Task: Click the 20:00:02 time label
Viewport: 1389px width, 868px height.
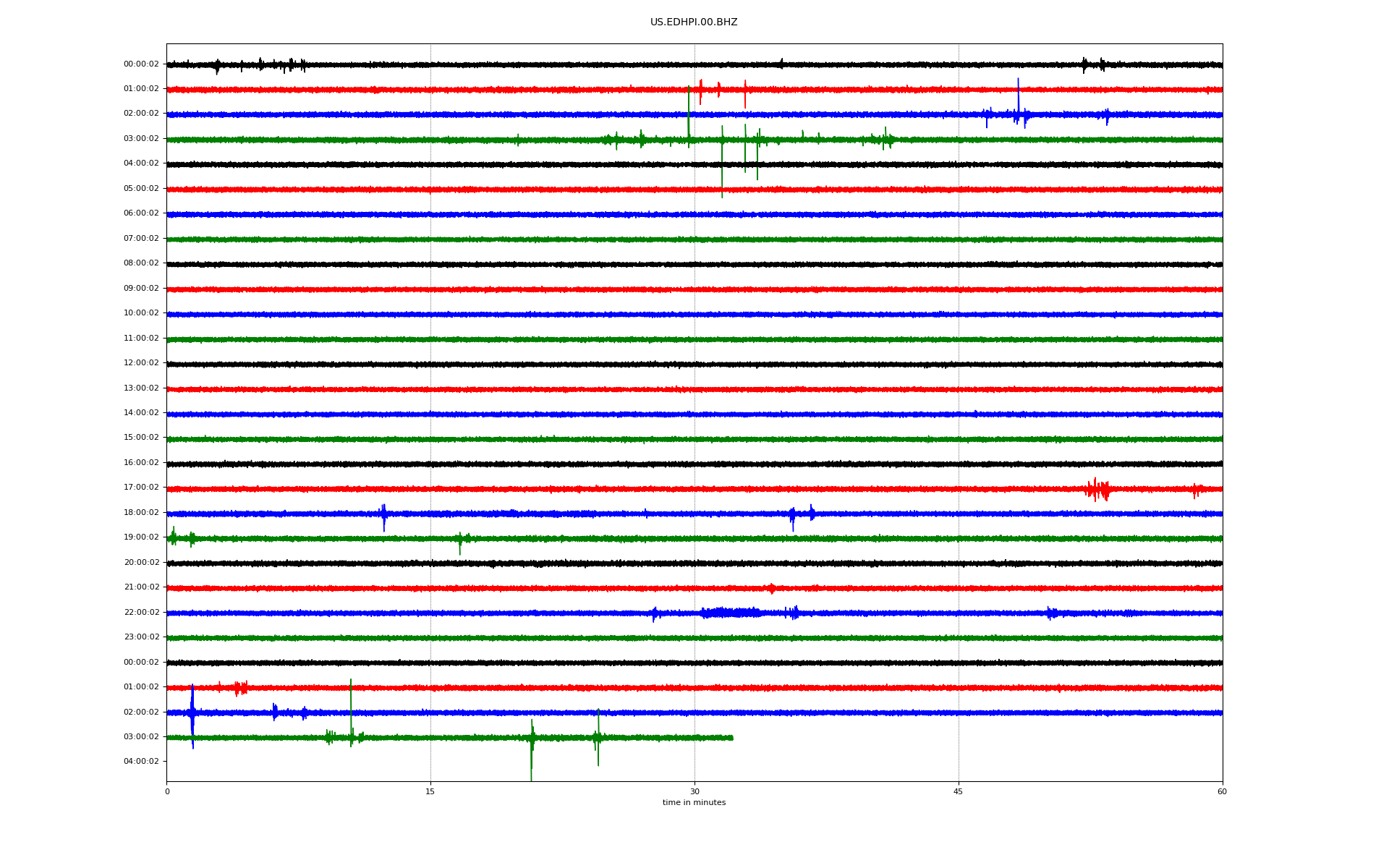Action: point(141,563)
